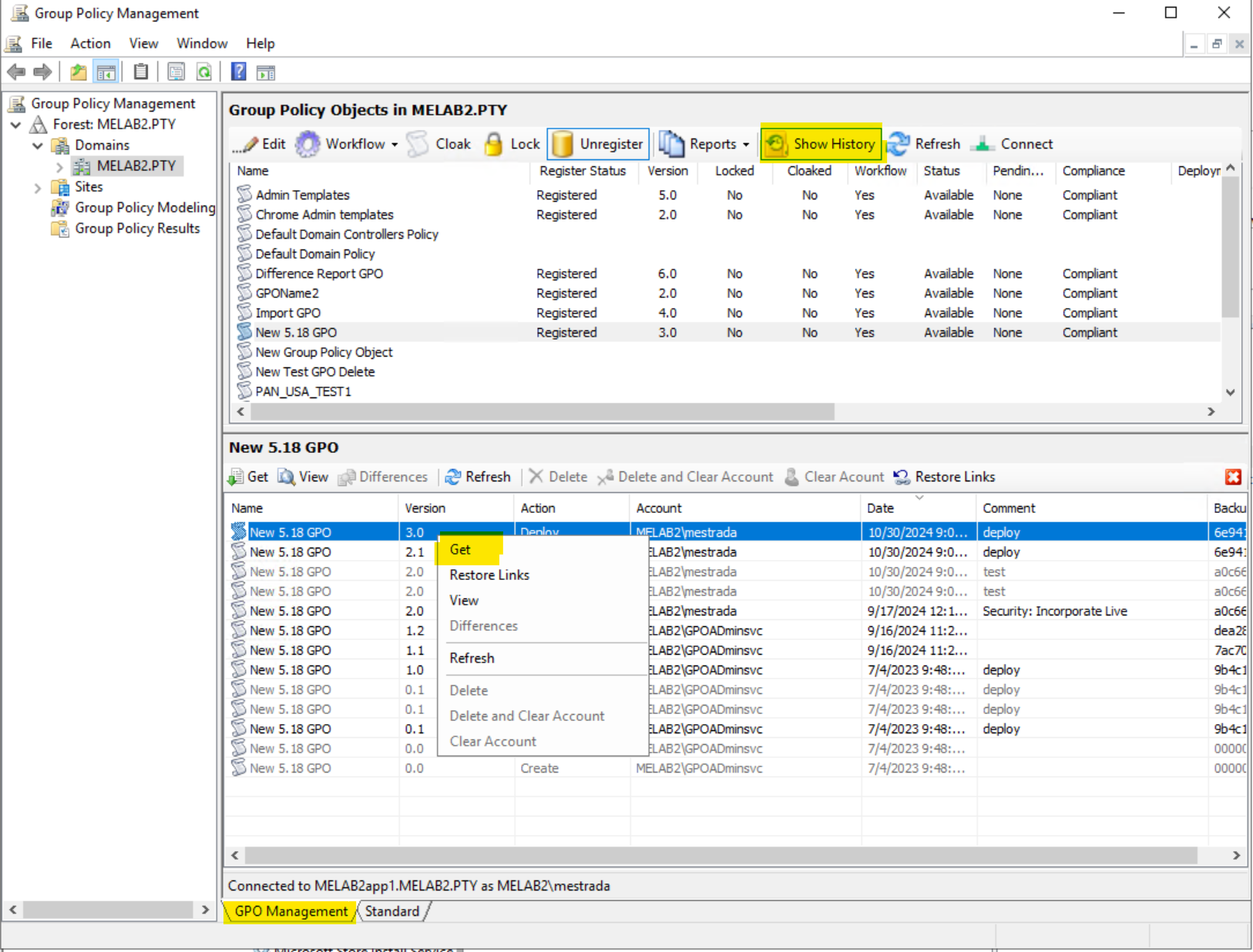Click Show History in the toolbar

tap(821, 144)
